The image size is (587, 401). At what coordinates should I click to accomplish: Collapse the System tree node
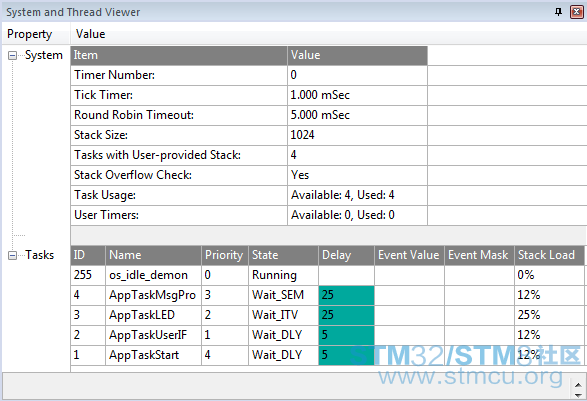[x=12, y=55]
